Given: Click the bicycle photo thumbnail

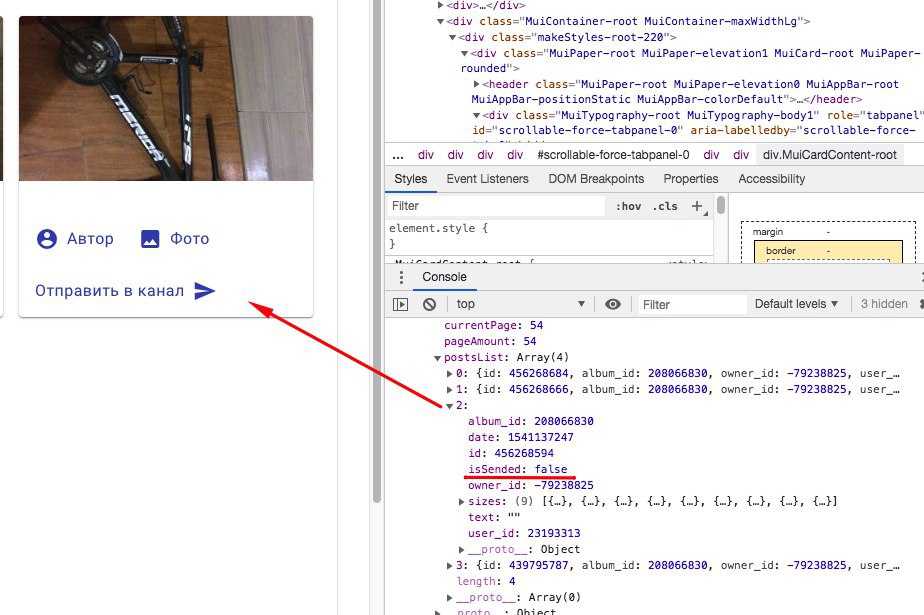Looking at the screenshot, I should coord(166,98).
